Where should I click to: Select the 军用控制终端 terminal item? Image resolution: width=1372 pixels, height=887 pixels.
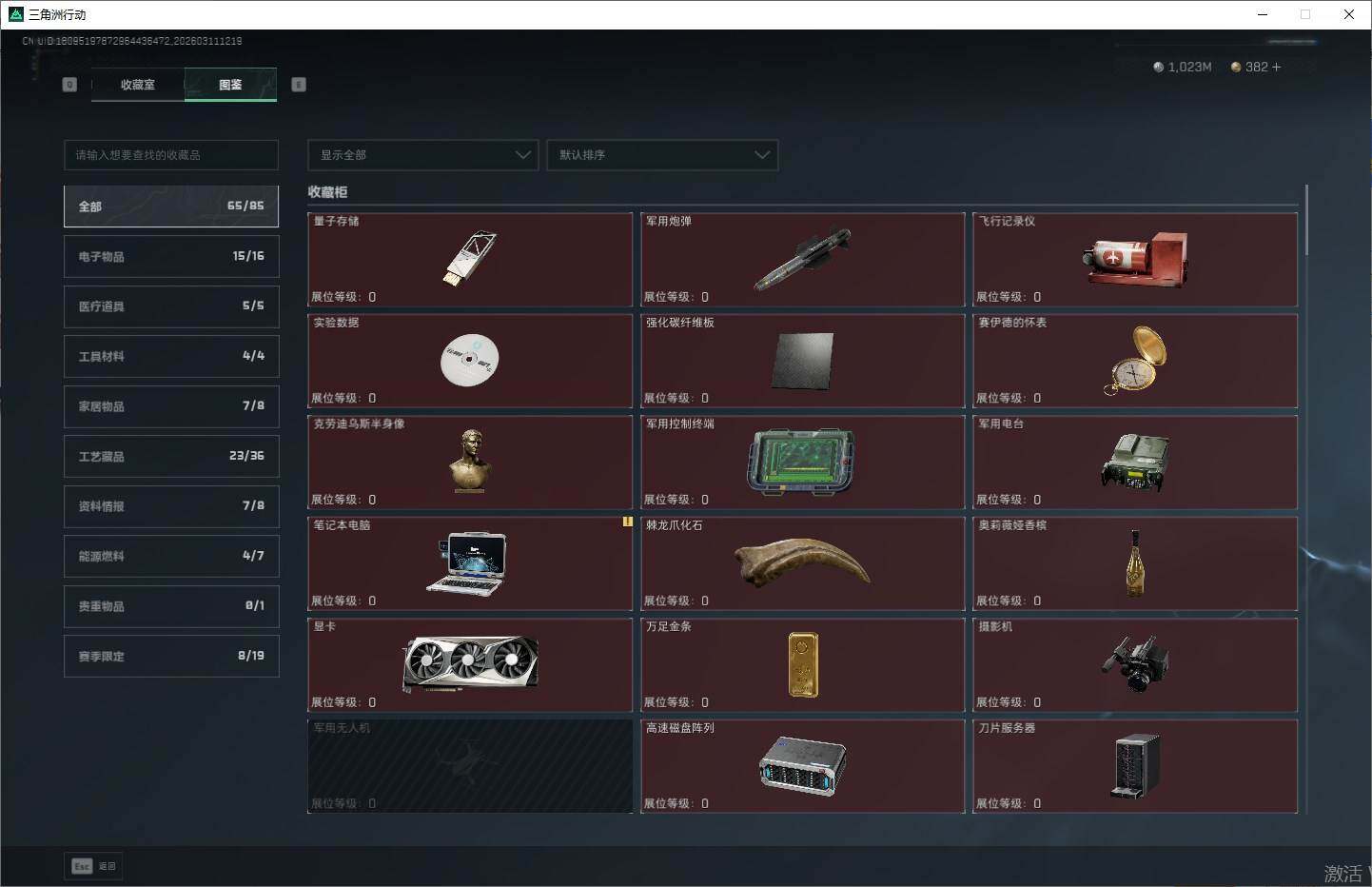(x=803, y=462)
